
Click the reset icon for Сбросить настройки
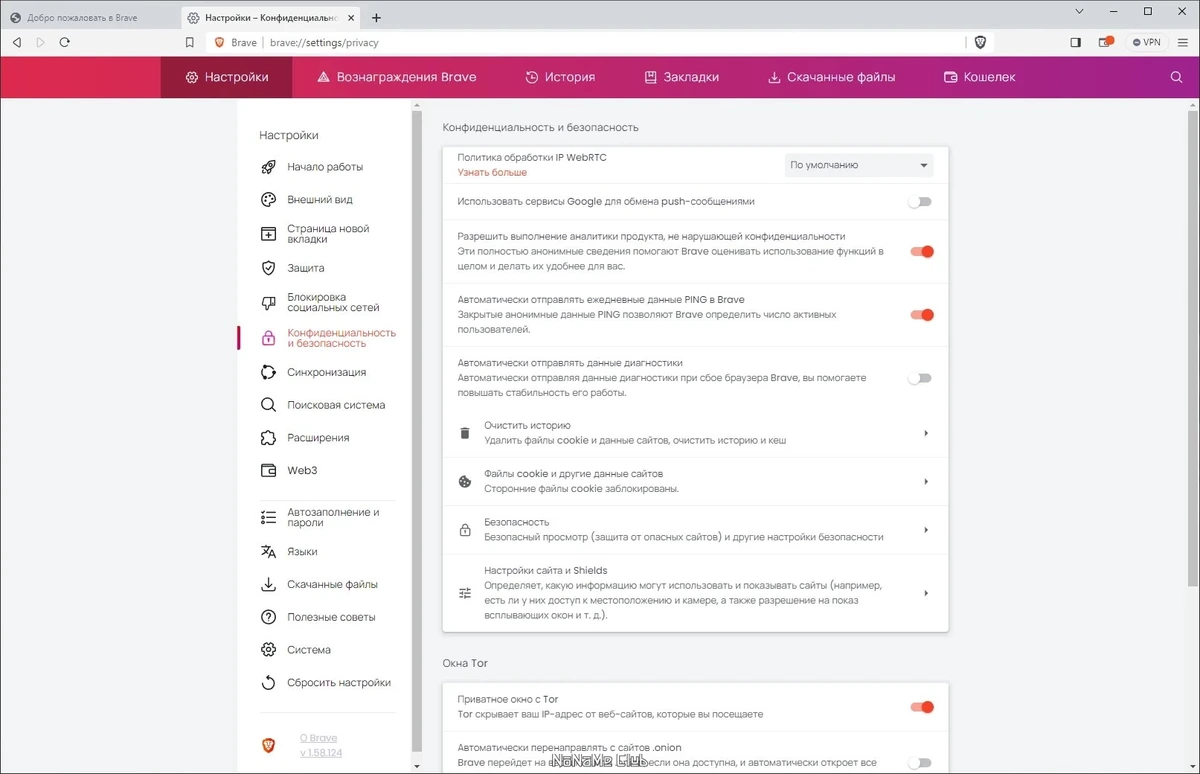(268, 683)
